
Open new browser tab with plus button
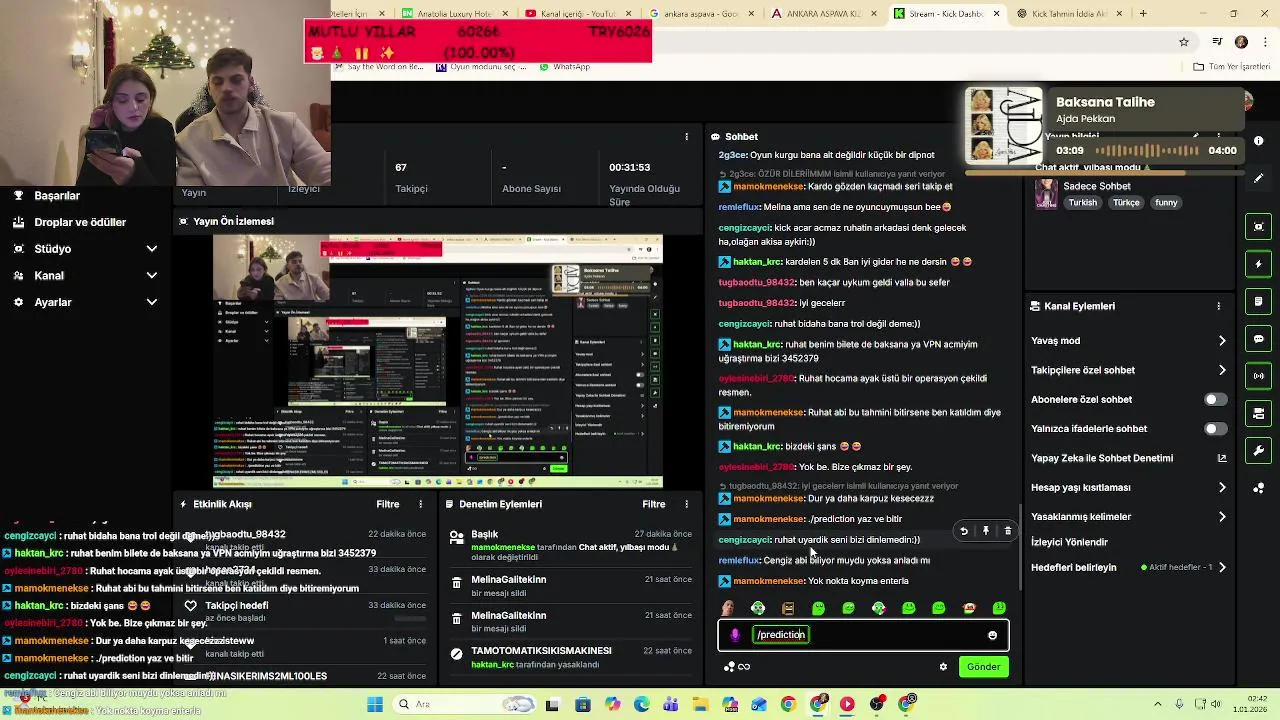coord(1143,13)
